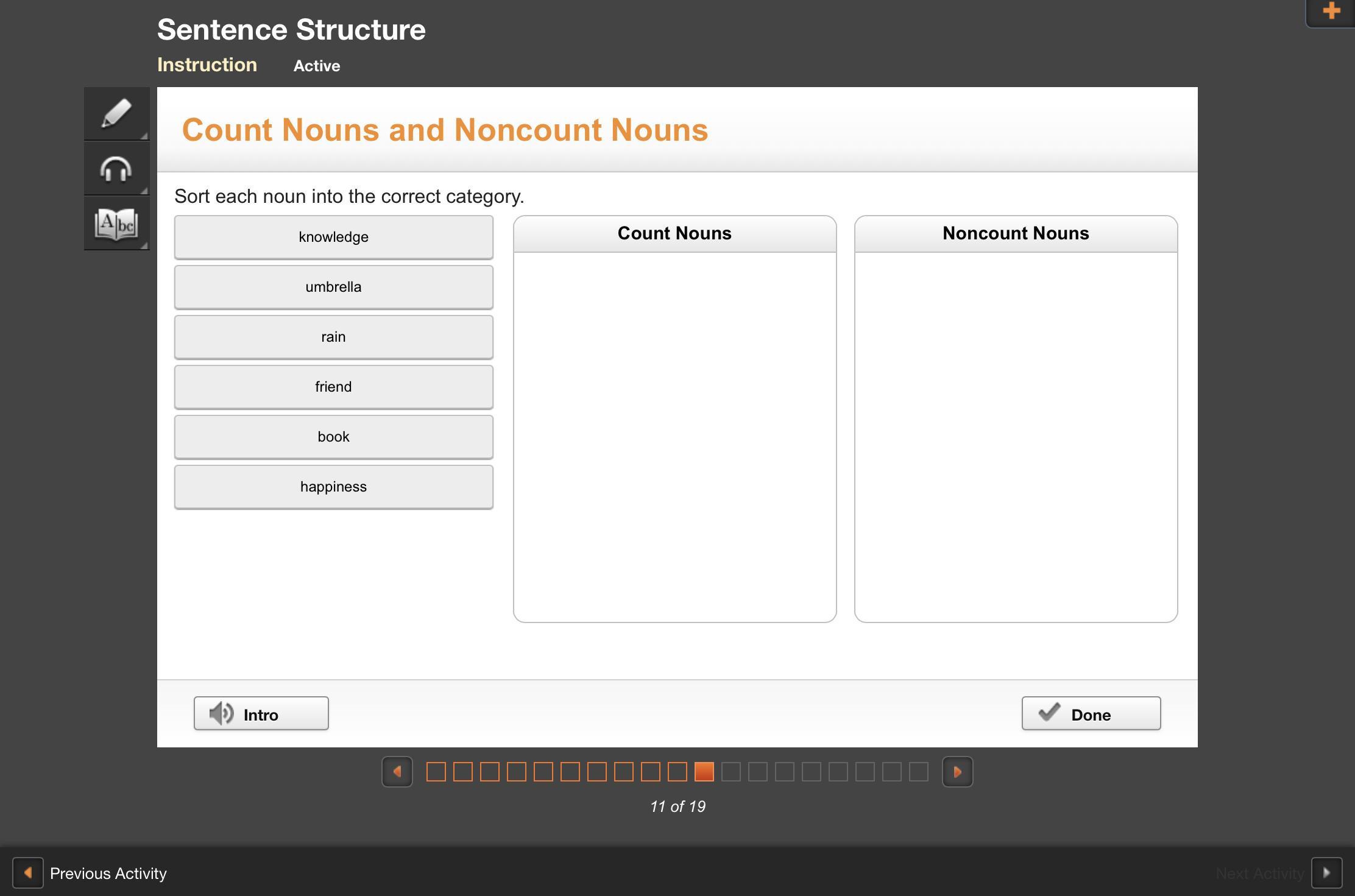Click the Next Activity arrow icon

point(1326,873)
